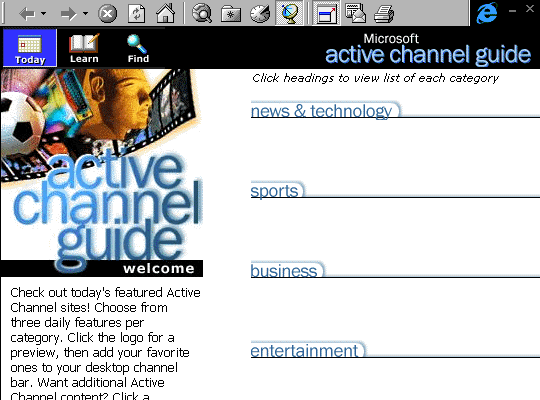Screen dimensions: 540x400
Task: Select the Today tab
Action: pyautogui.click(x=30, y=48)
